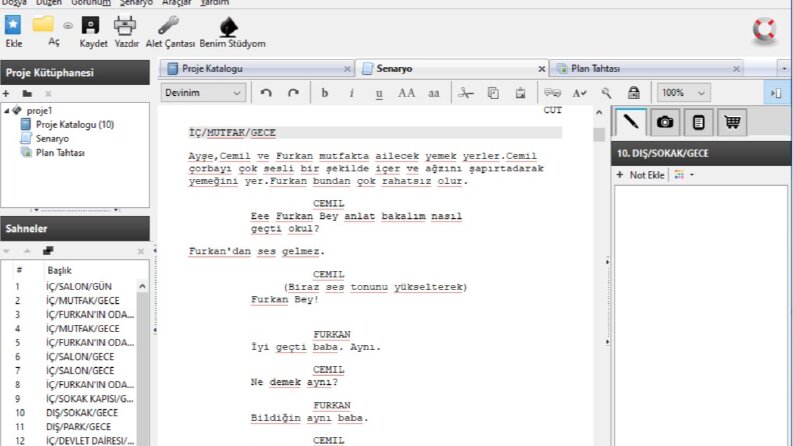This screenshot has width=793, height=446.
Task: Select the document tab in the right panel
Action: (698, 122)
